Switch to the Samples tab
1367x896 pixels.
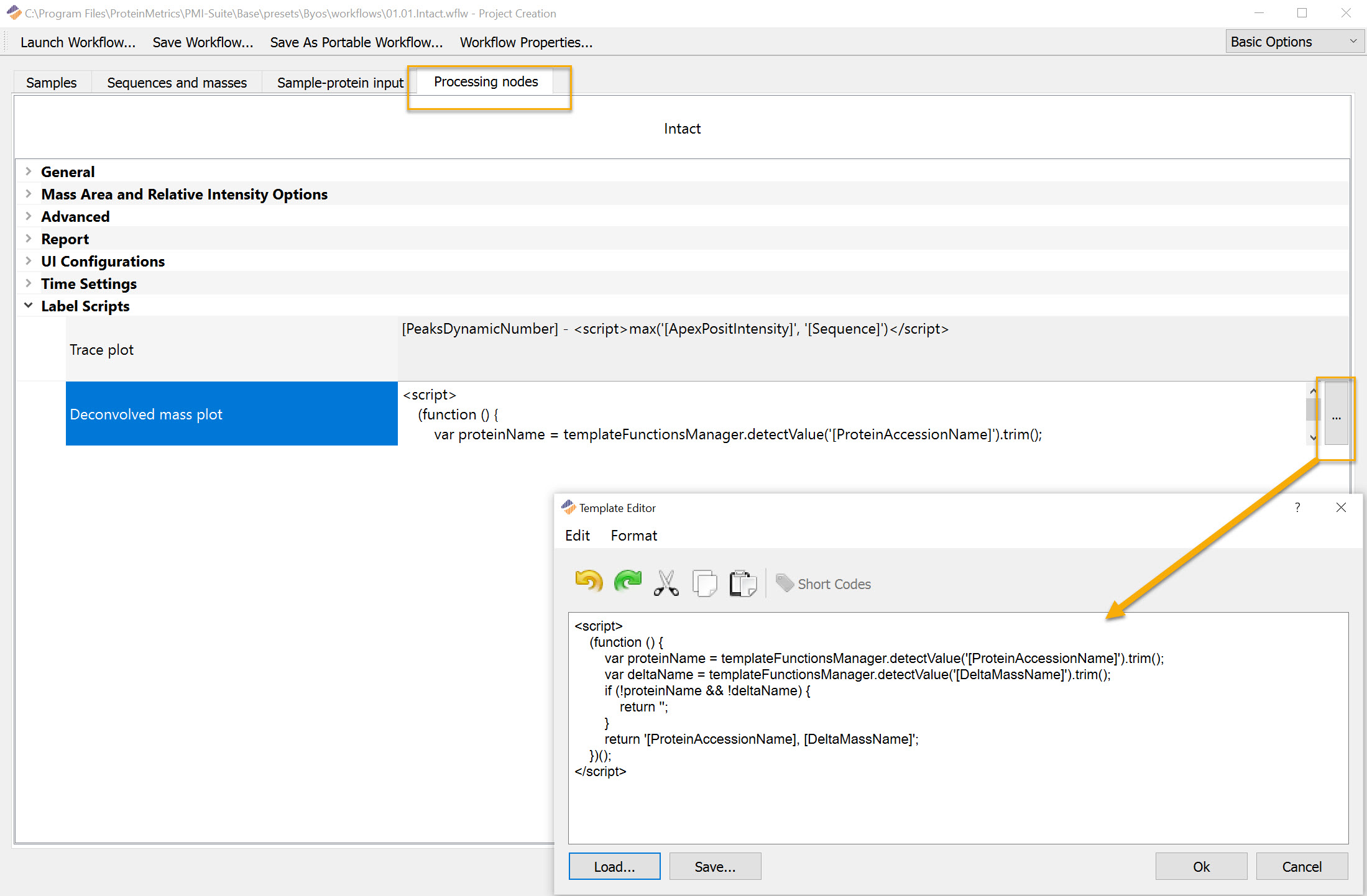(x=52, y=83)
